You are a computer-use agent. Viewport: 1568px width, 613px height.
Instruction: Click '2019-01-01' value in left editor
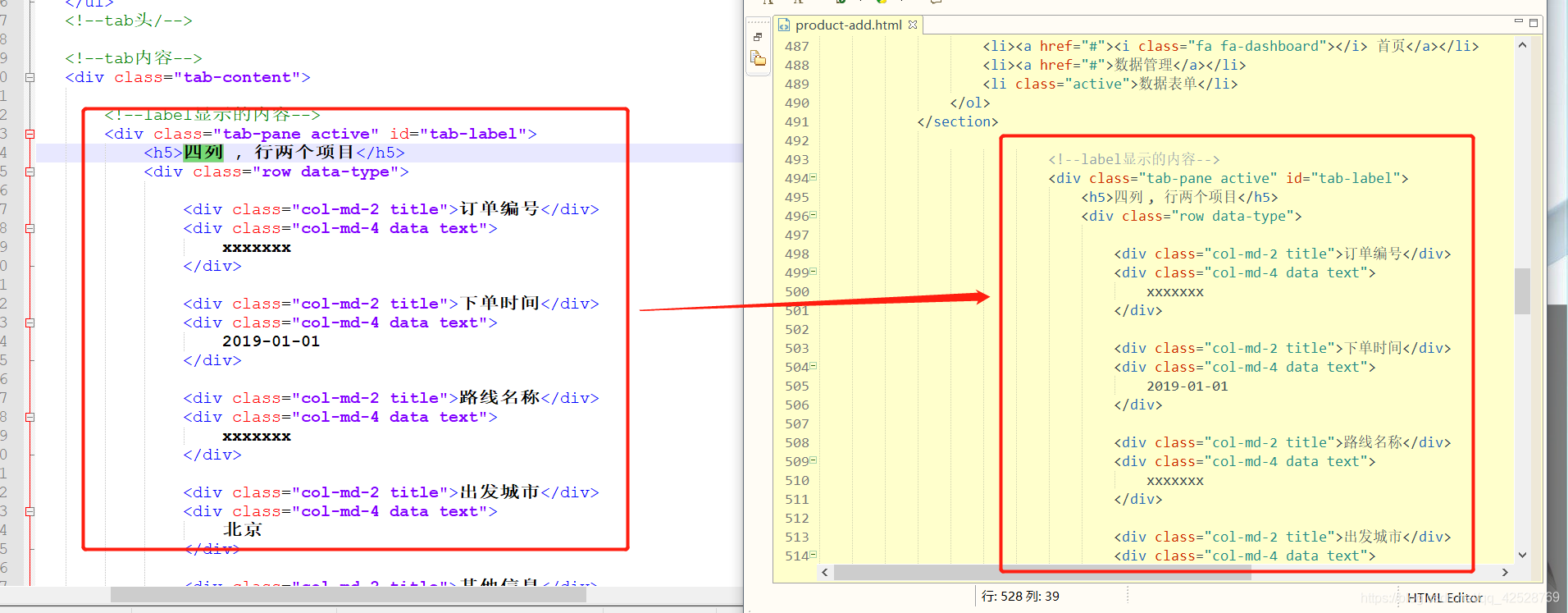[271, 341]
